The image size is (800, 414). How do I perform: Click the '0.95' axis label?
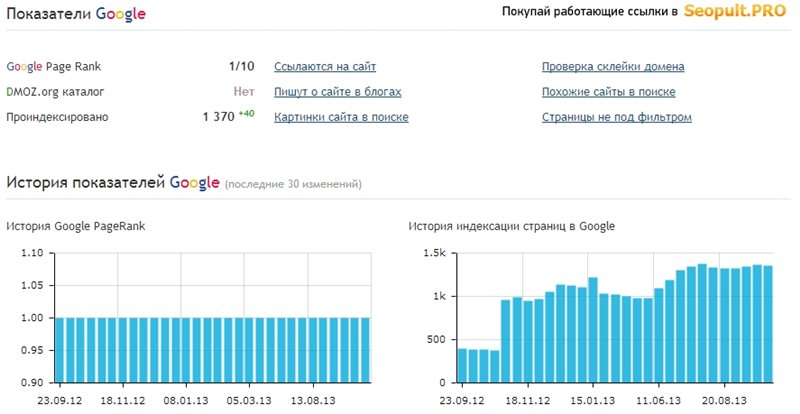[x=32, y=350]
